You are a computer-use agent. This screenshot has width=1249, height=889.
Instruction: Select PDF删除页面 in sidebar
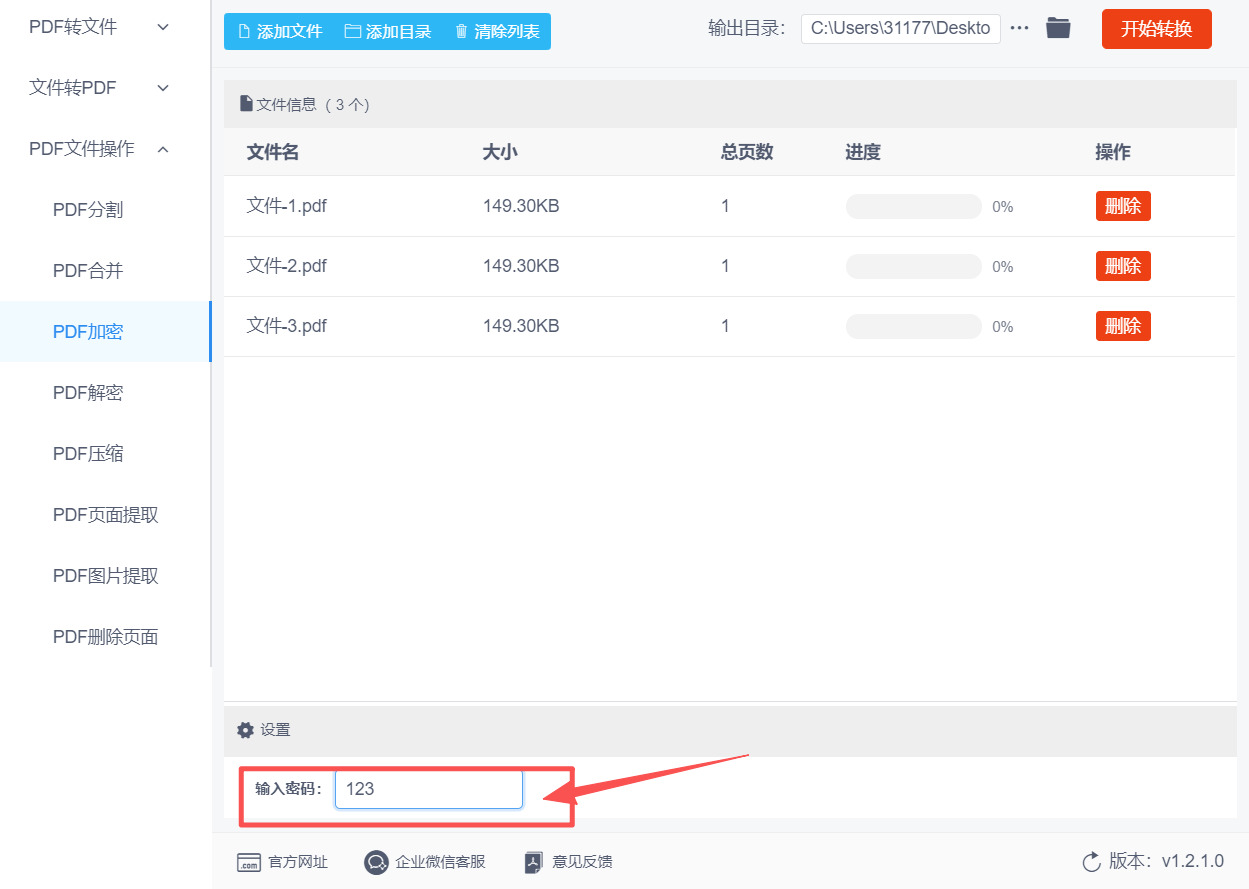106,637
